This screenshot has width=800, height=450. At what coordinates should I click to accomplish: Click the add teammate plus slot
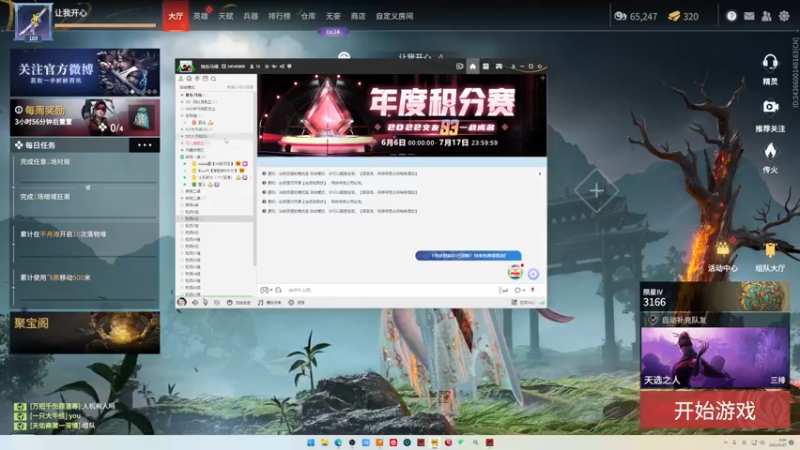click(x=596, y=191)
